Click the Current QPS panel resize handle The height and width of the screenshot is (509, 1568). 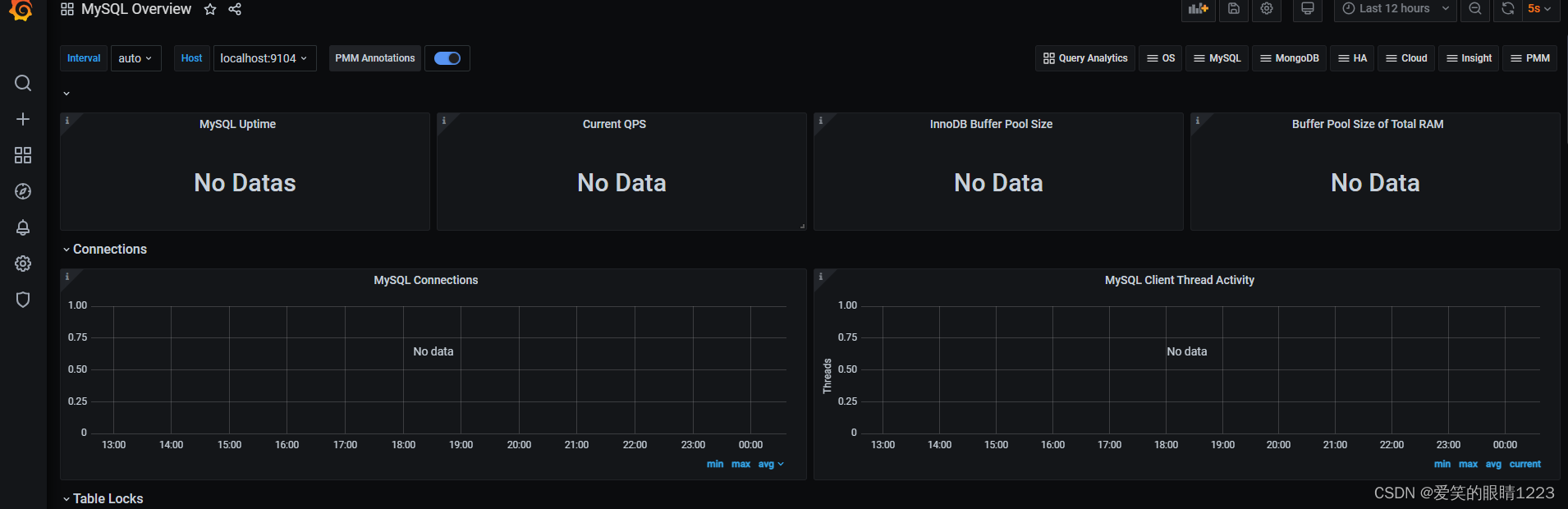[x=802, y=226]
